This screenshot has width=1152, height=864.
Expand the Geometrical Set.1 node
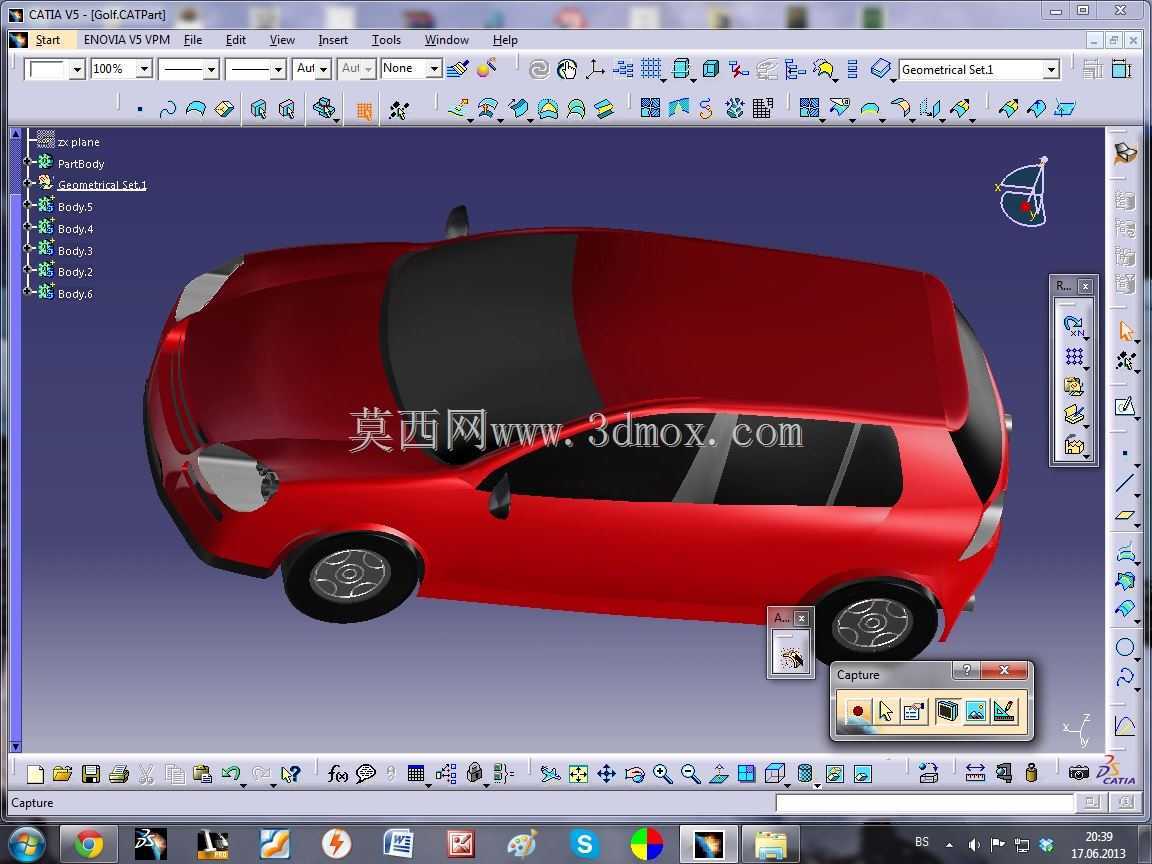(x=26, y=183)
